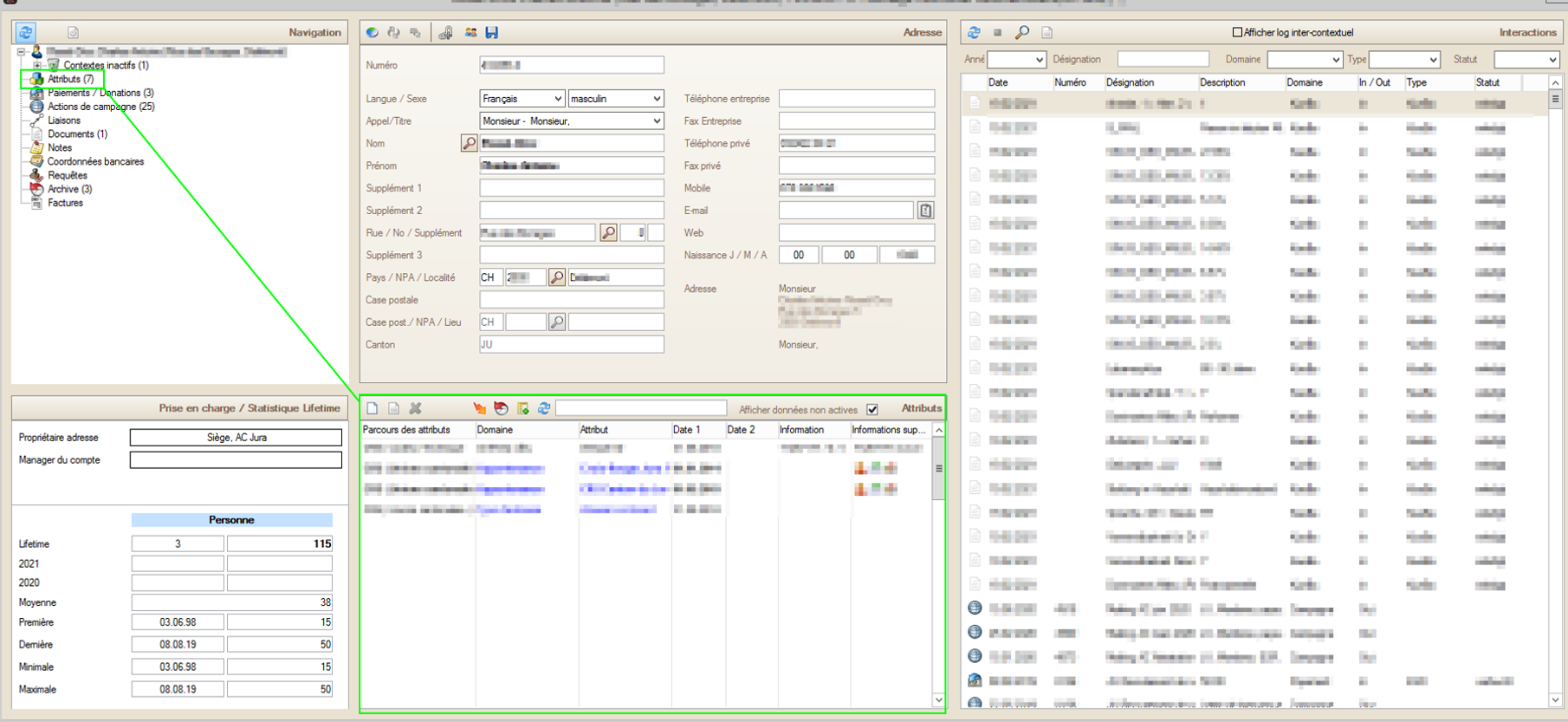
Task: Click the document icon in Navigation header
Action: pos(74,32)
